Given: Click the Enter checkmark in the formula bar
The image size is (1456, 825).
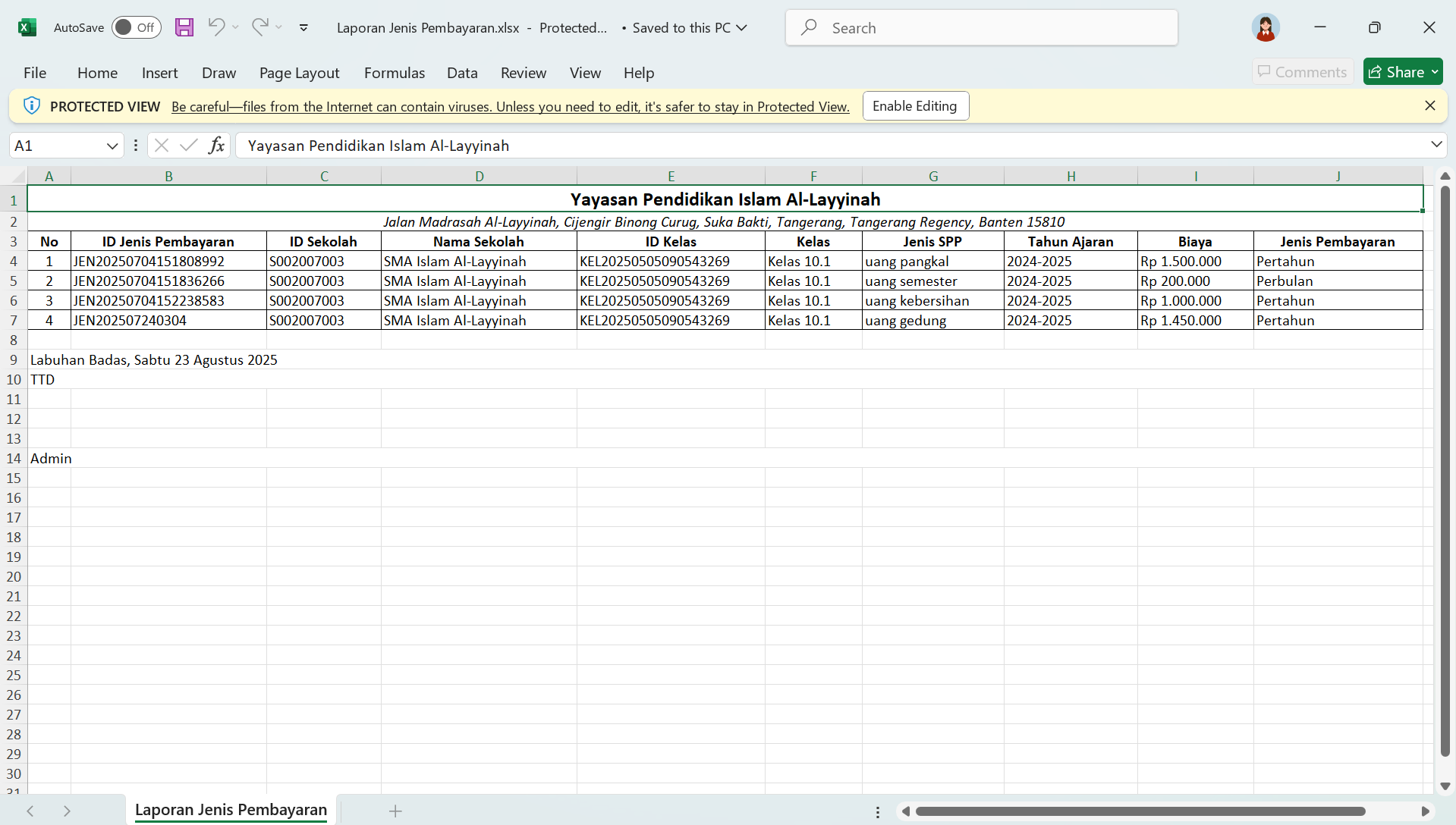Looking at the screenshot, I should (188, 145).
